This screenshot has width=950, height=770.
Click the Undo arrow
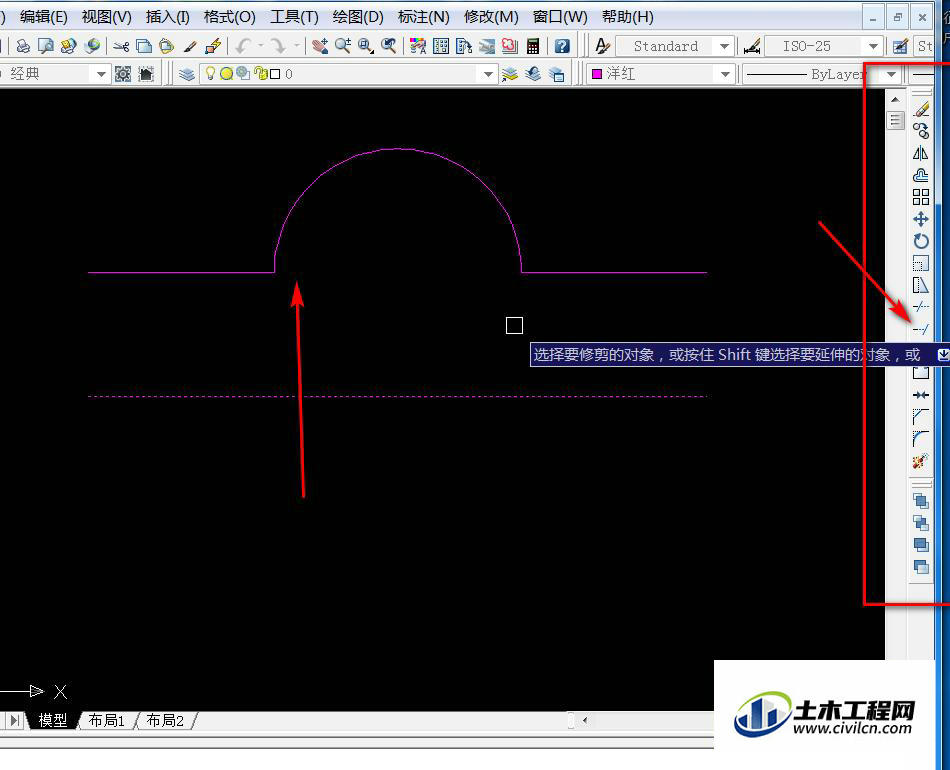(x=243, y=46)
